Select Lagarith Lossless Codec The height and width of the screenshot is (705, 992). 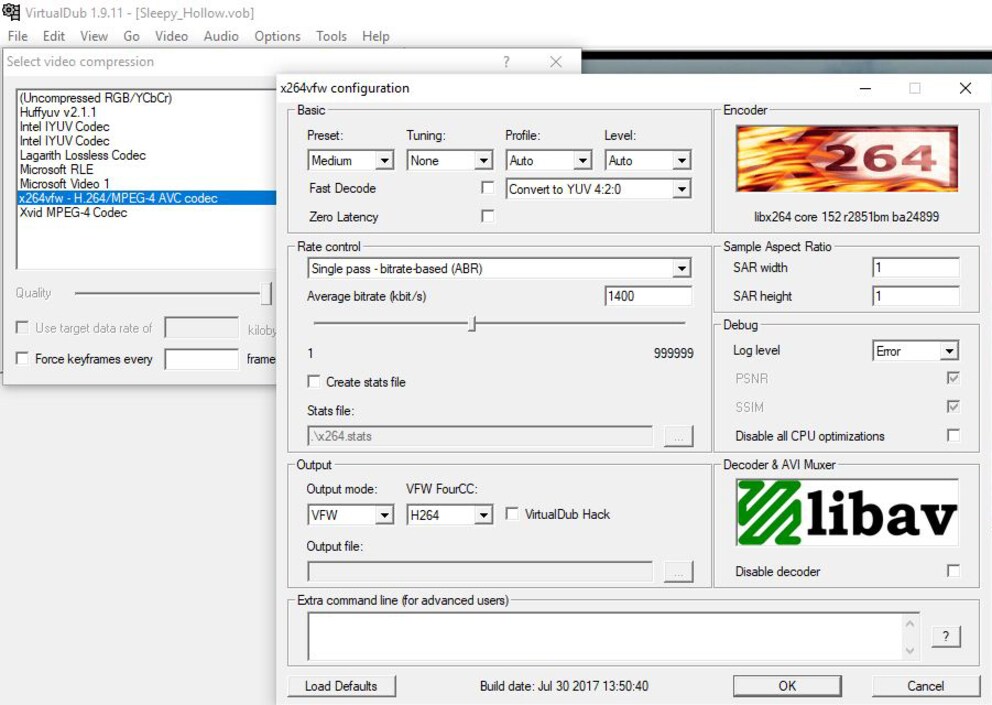point(83,155)
